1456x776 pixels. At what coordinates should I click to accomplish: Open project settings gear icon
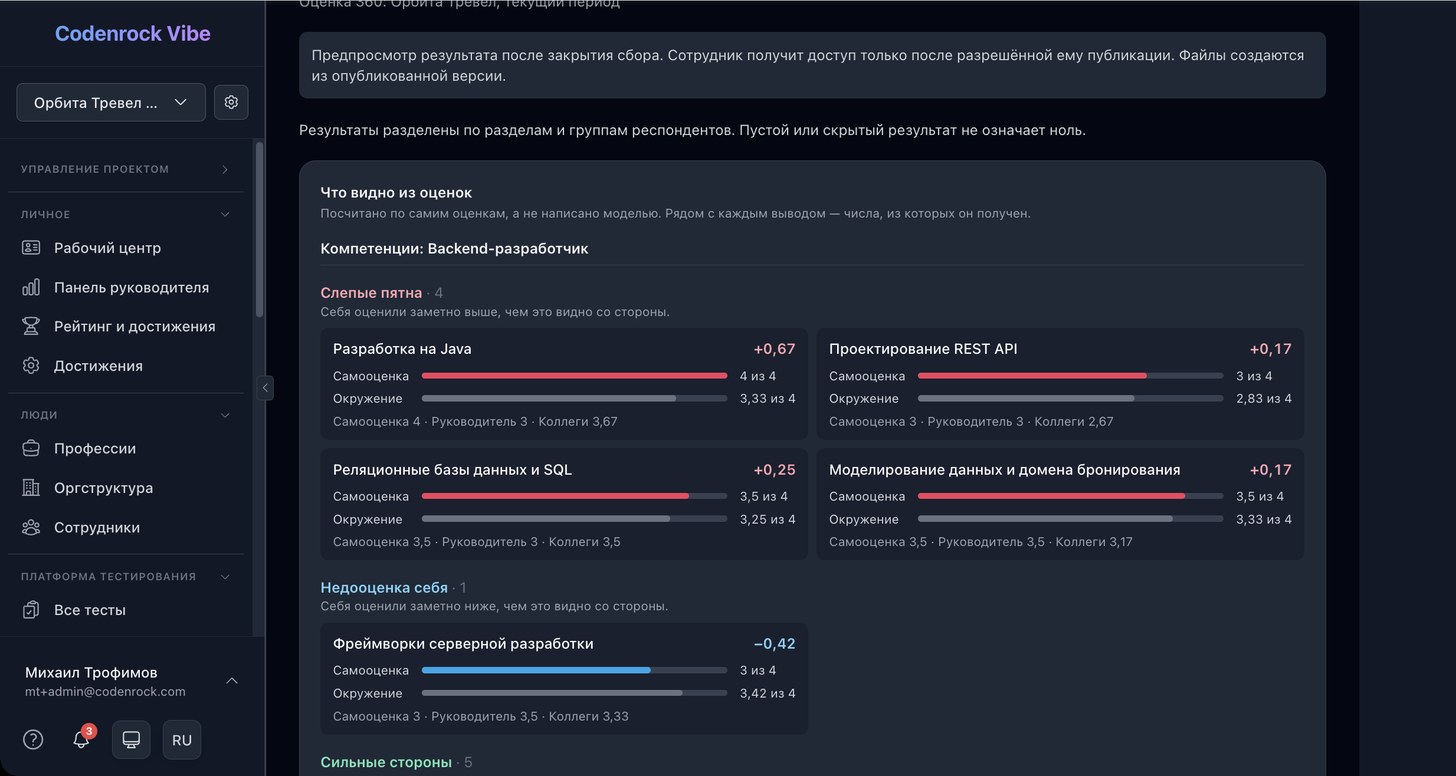pyautogui.click(x=231, y=102)
